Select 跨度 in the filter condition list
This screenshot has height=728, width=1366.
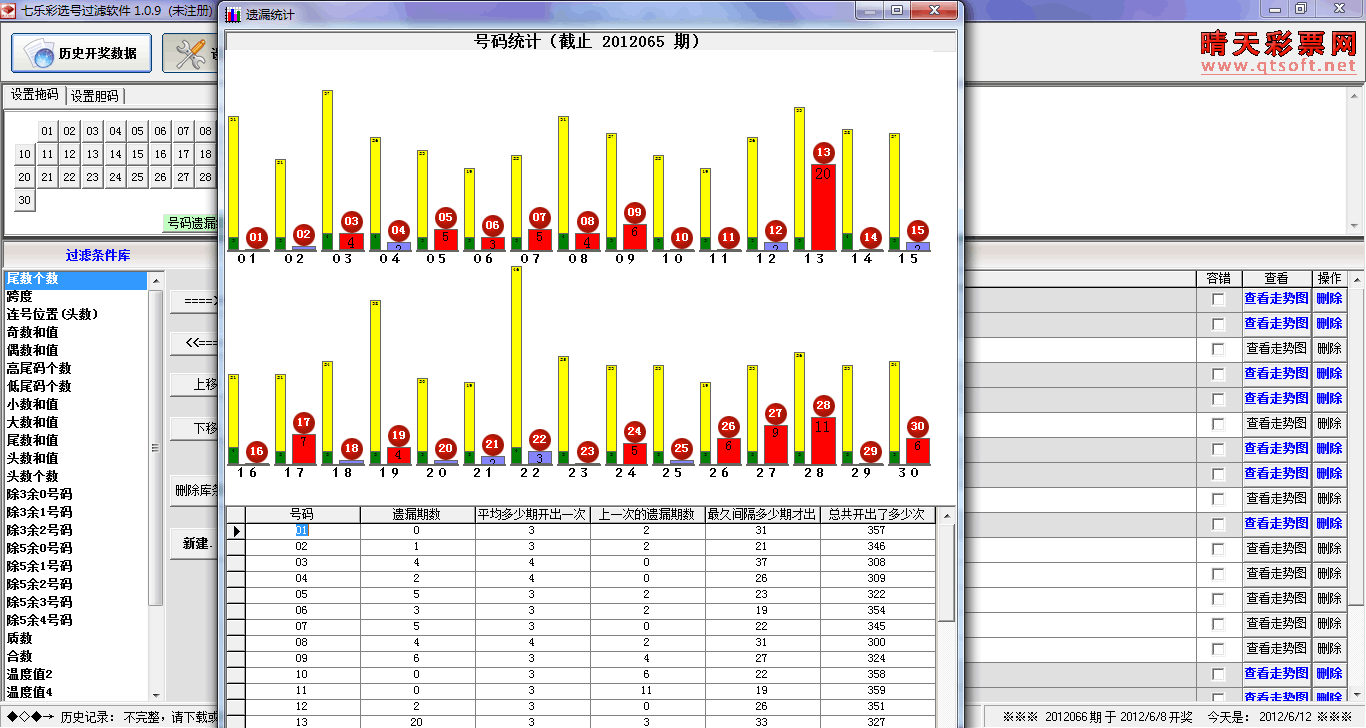(20, 296)
